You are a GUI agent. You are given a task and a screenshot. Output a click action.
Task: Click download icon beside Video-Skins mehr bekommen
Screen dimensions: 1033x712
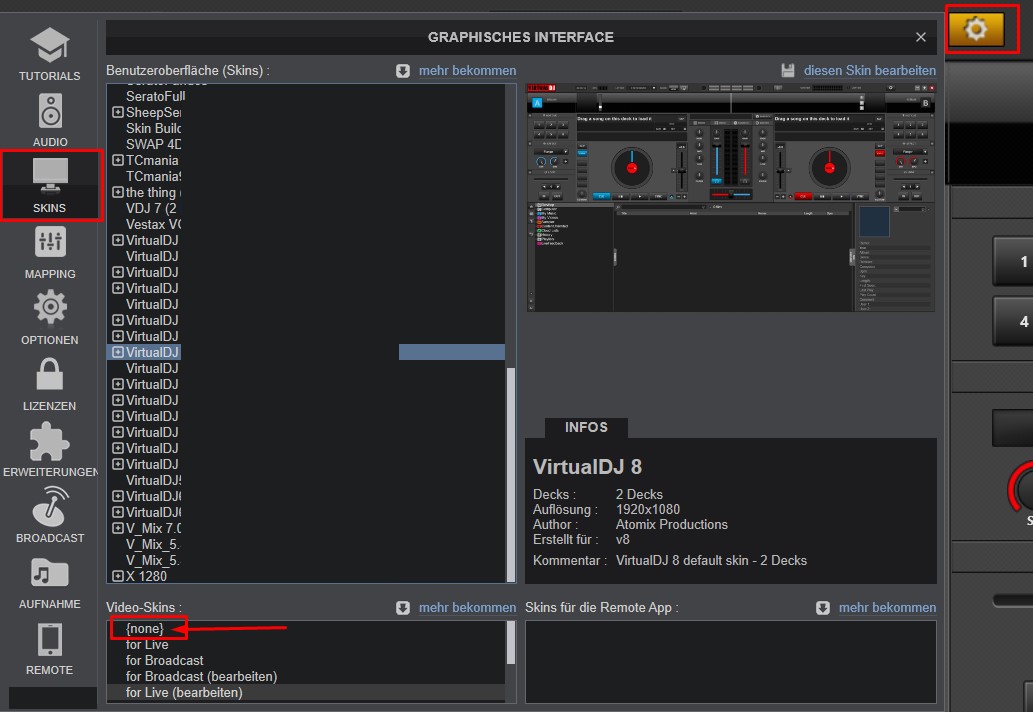pos(403,608)
